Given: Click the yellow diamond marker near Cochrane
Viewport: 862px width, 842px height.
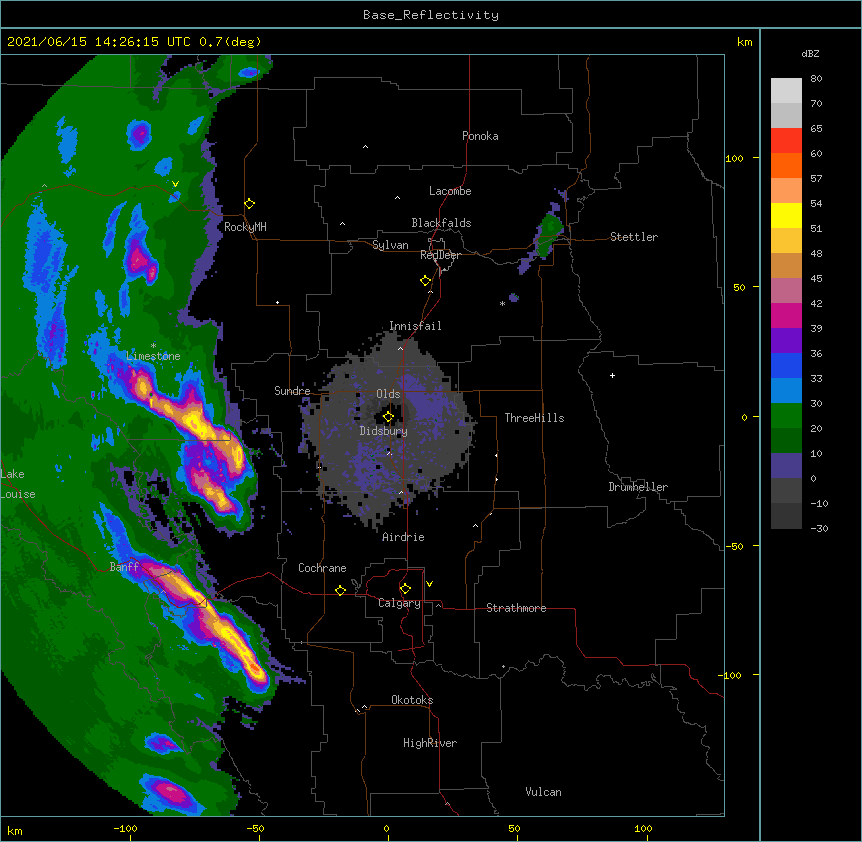Looking at the screenshot, I should pyautogui.click(x=340, y=590).
